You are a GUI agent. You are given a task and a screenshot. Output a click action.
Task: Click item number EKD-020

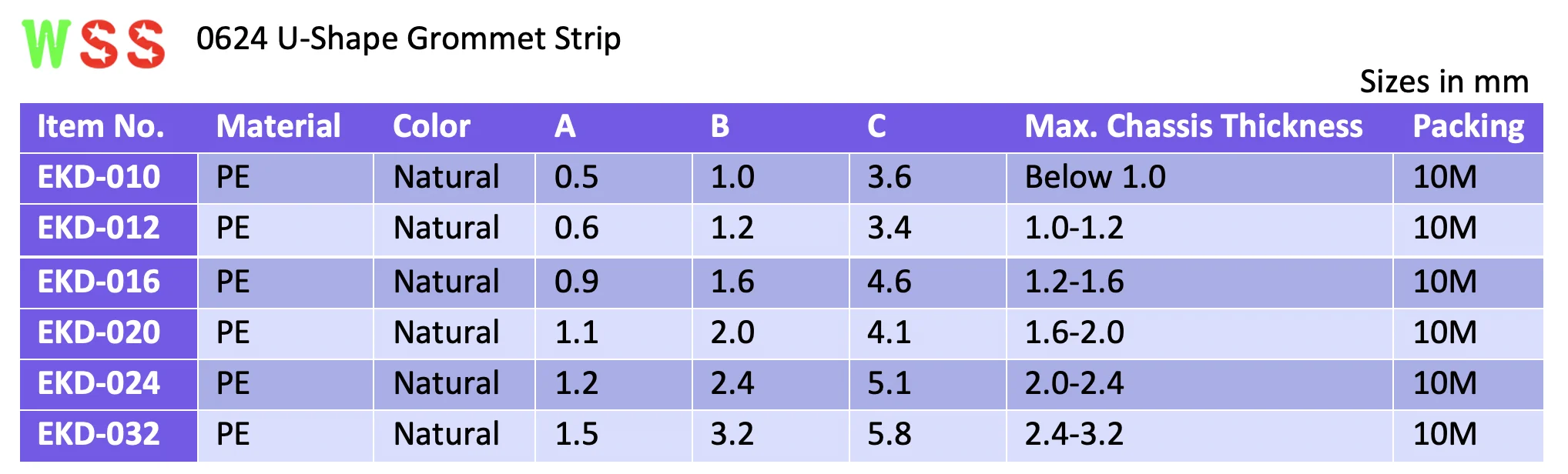(99, 333)
